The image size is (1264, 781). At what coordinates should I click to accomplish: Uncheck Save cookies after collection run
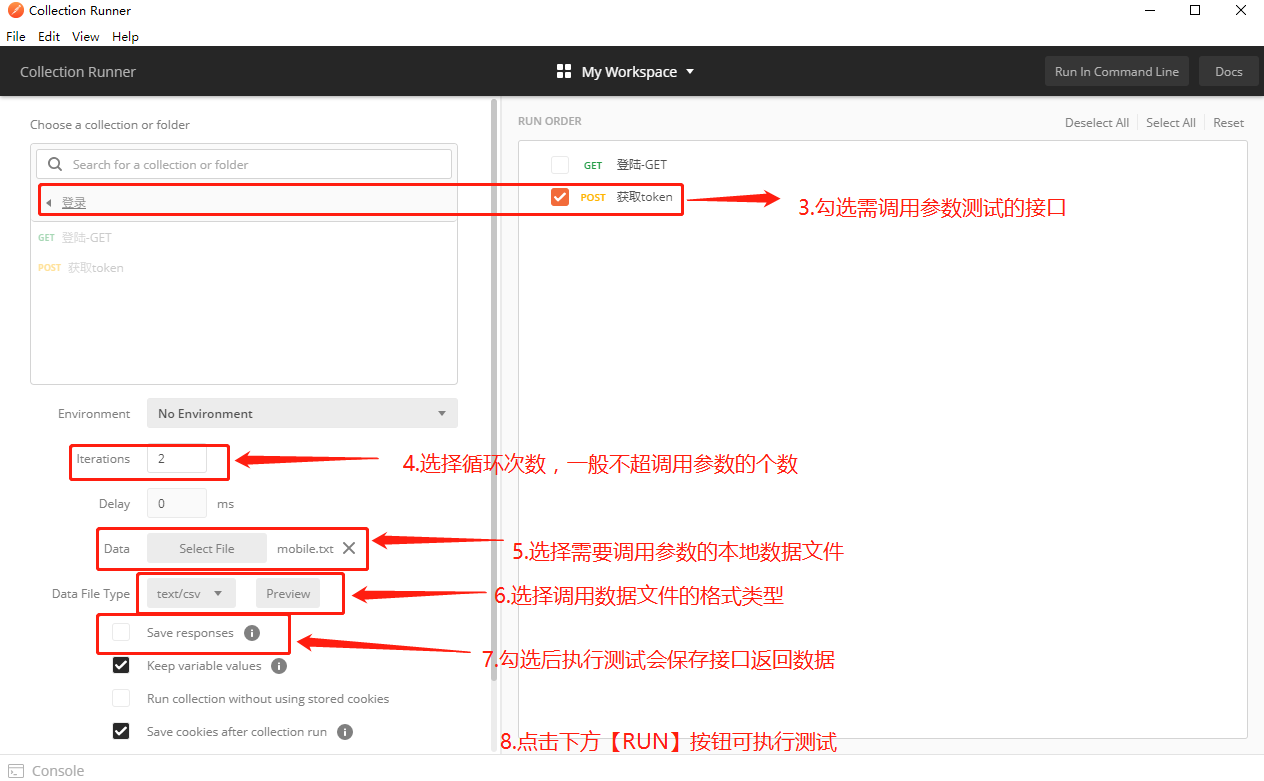(121, 731)
